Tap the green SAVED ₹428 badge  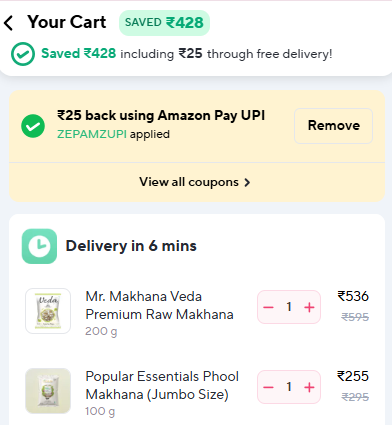(164, 23)
